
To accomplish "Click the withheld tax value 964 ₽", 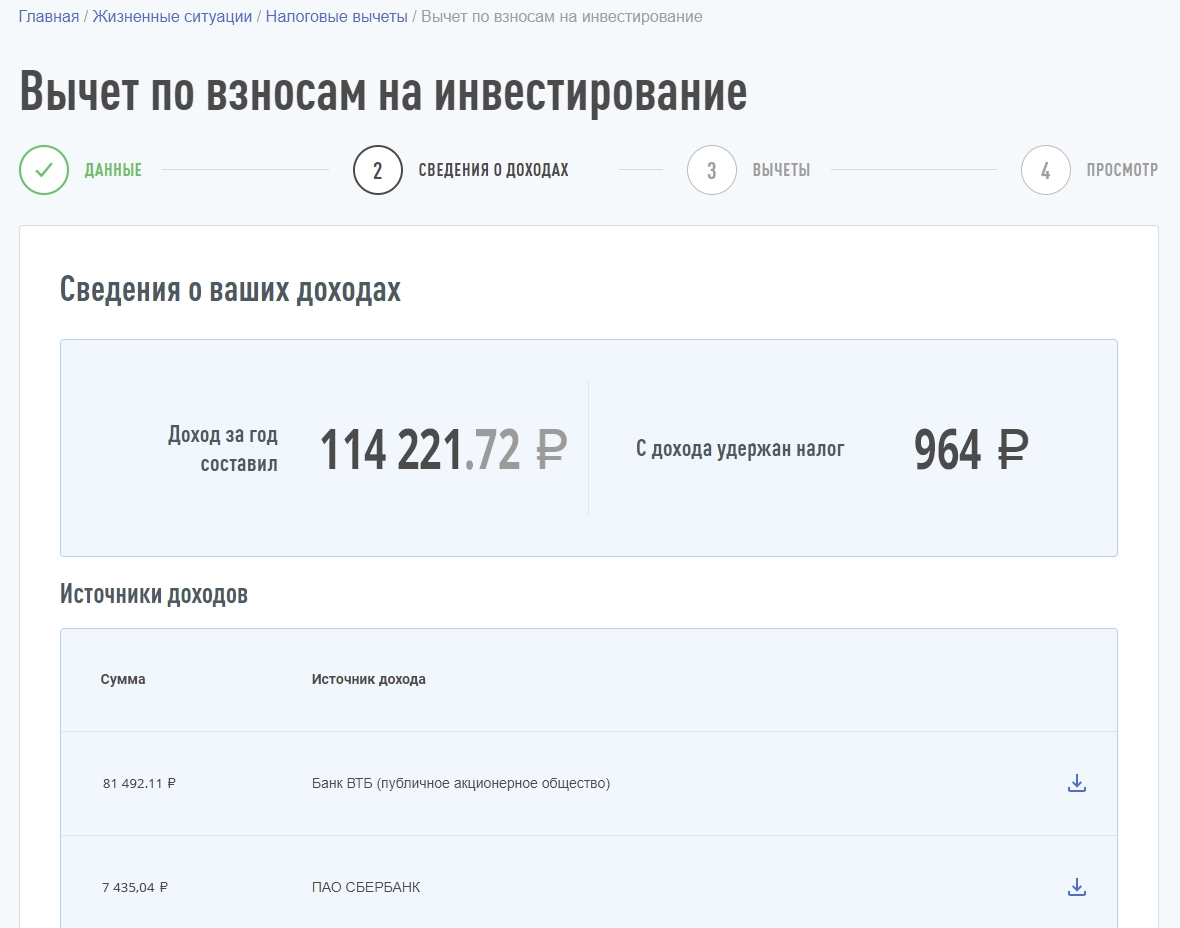I will click(x=971, y=449).
